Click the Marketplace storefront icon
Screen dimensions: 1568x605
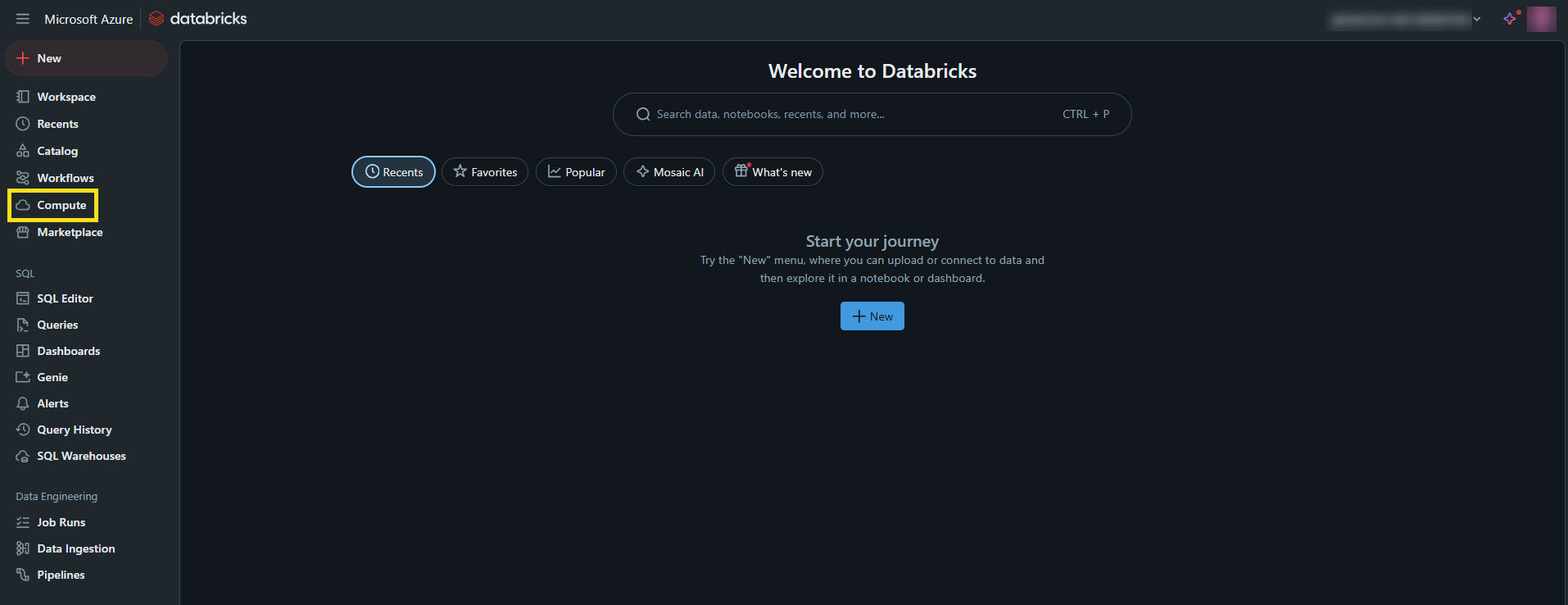[23, 232]
